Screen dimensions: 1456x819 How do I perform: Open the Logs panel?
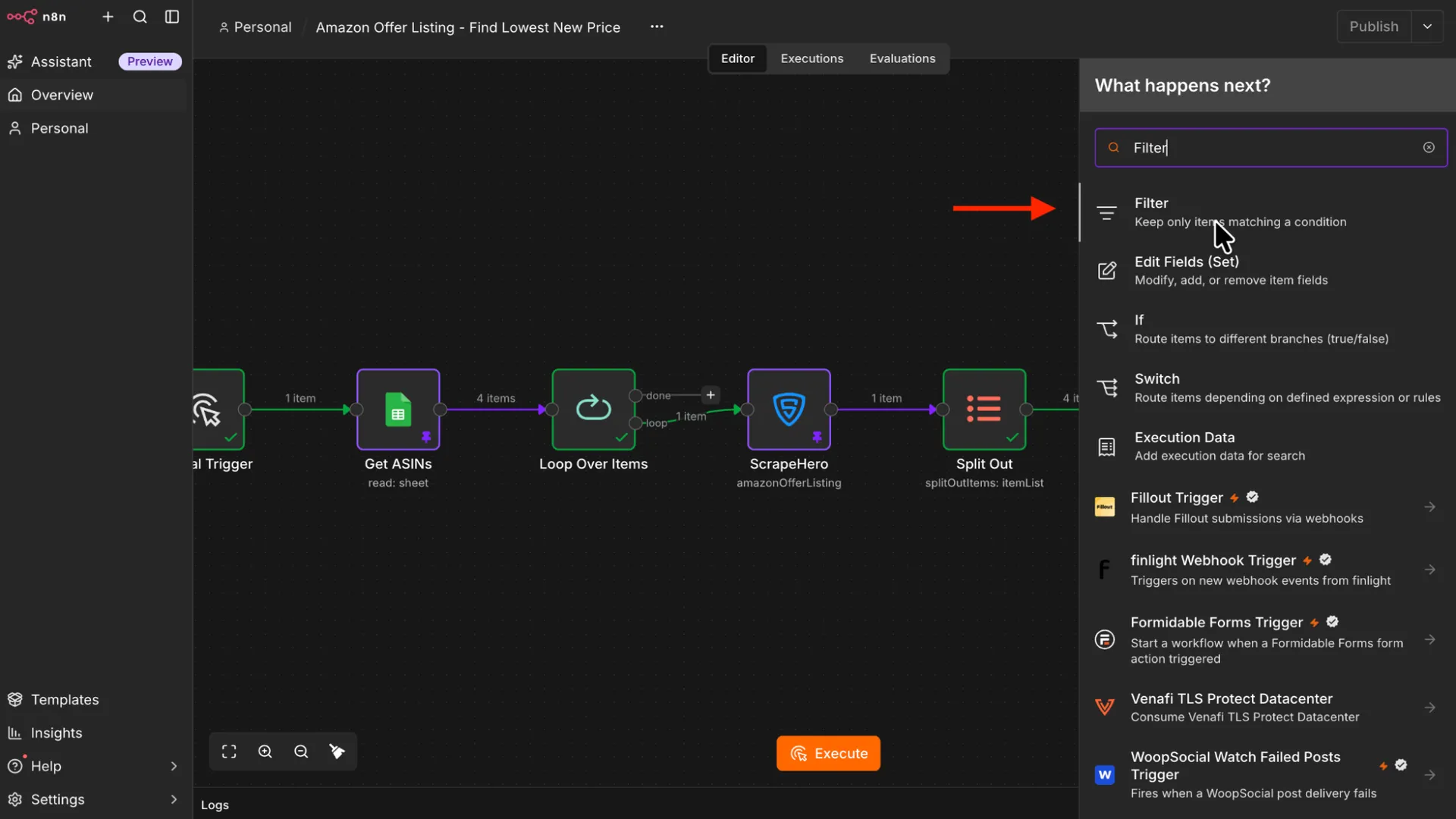pos(215,805)
